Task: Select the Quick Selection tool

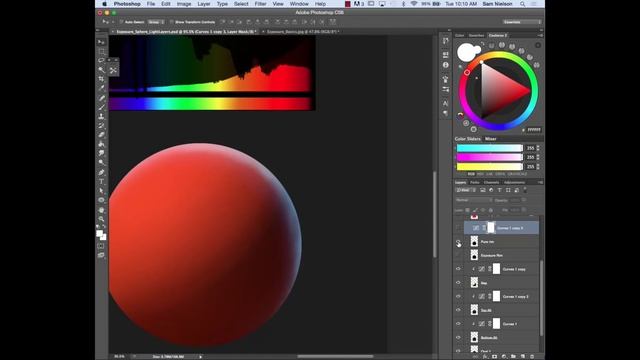Action: point(101,69)
